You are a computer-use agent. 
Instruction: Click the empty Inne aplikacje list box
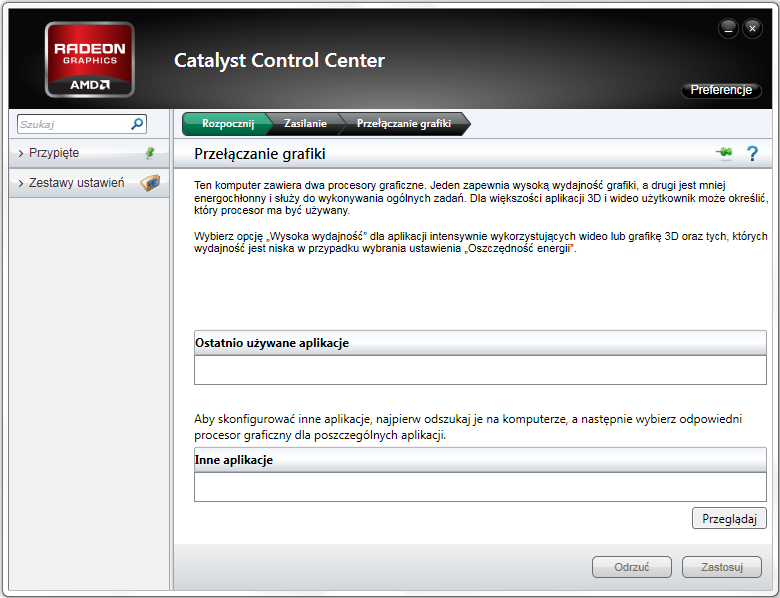480,487
